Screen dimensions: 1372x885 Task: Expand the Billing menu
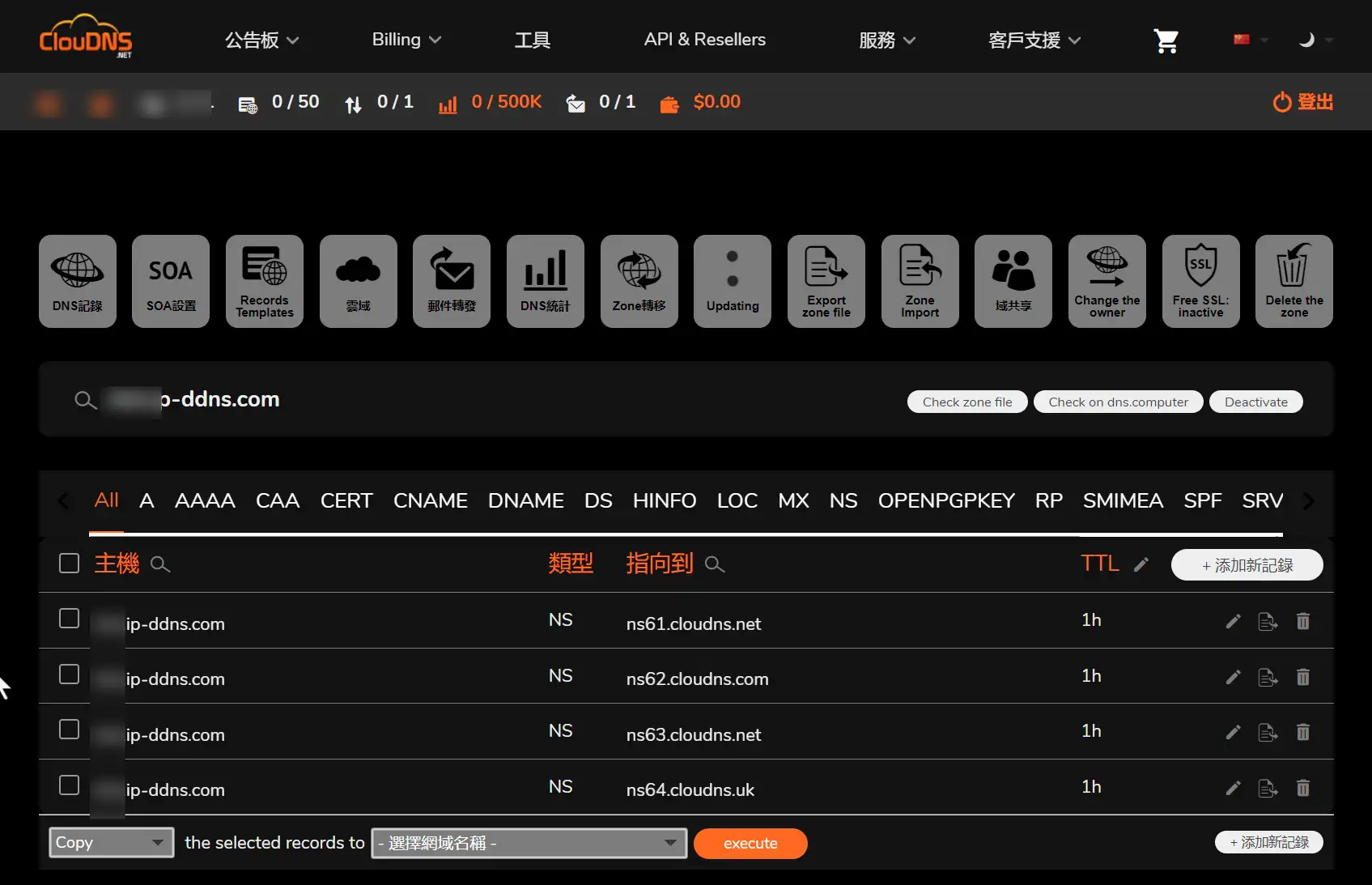(406, 40)
